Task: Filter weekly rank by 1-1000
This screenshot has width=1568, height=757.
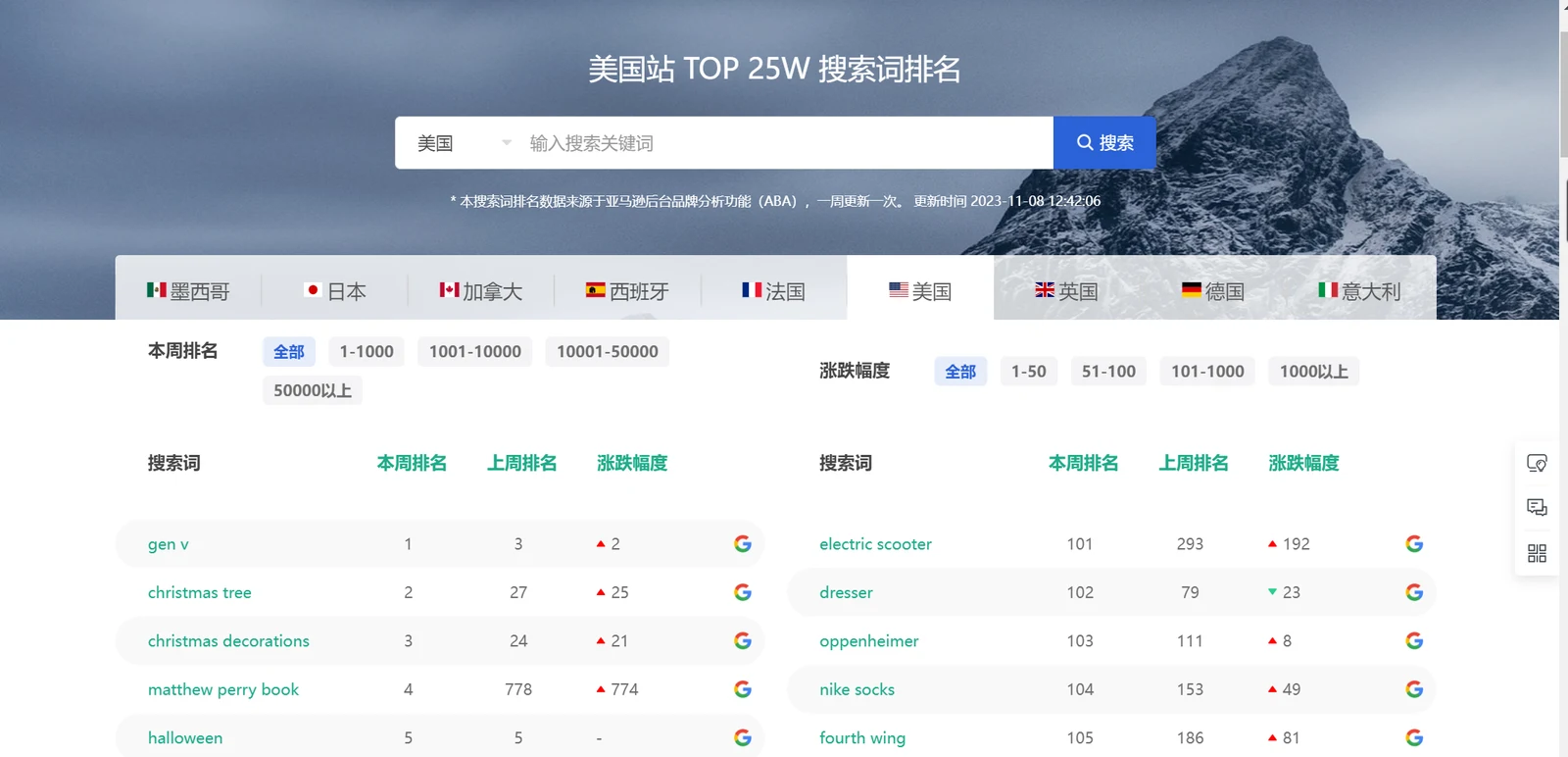Action: coord(367,351)
